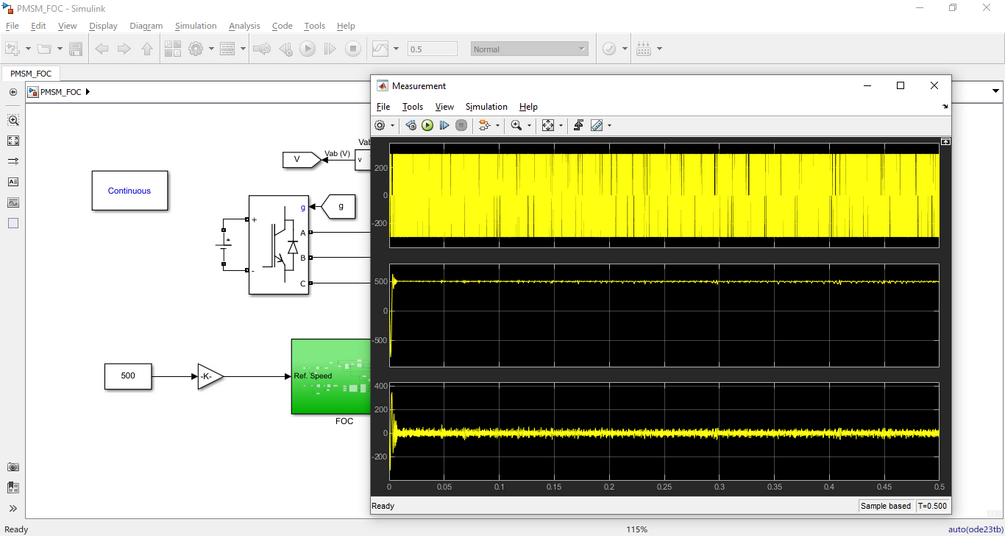Expand the Model Explorer dropdown arrow

point(243,49)
